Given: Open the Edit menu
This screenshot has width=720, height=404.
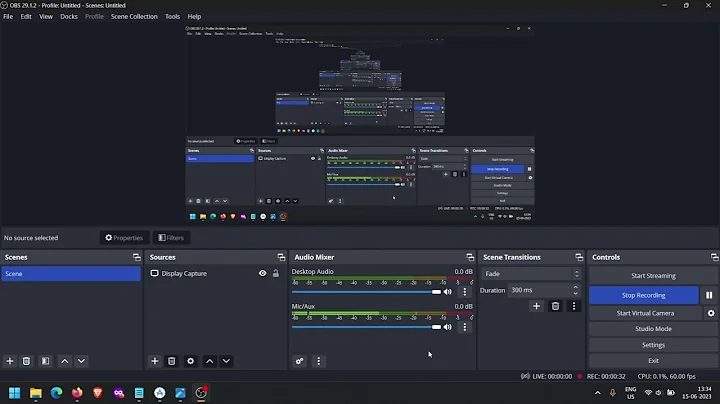Looking at the screenshot, I should click(26, 17).
